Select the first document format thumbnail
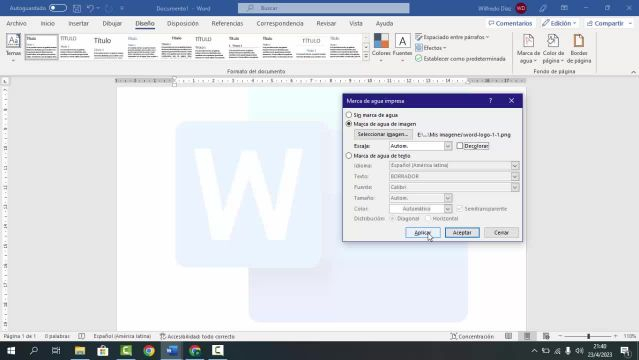 (42, 47)
